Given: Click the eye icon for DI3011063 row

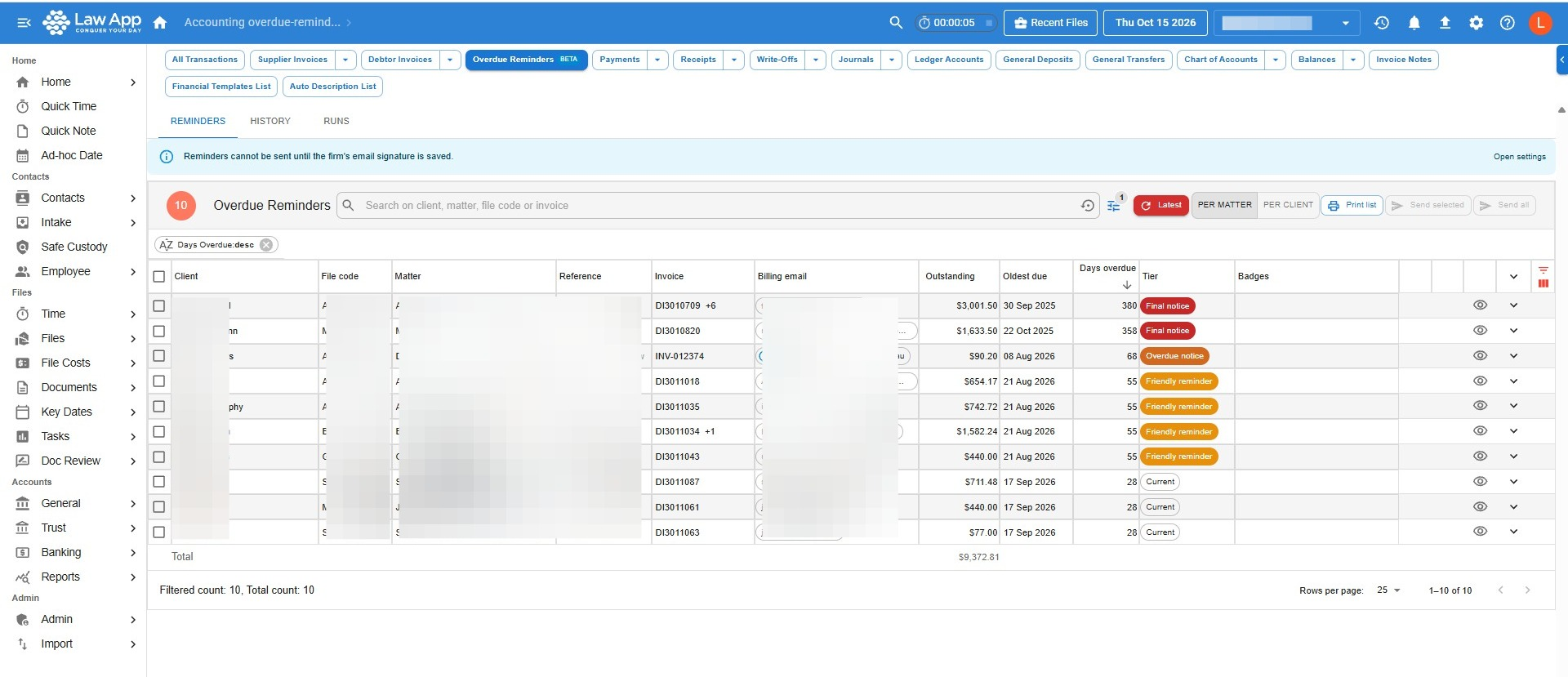Looking at the screenshot, I should 1480,532.
